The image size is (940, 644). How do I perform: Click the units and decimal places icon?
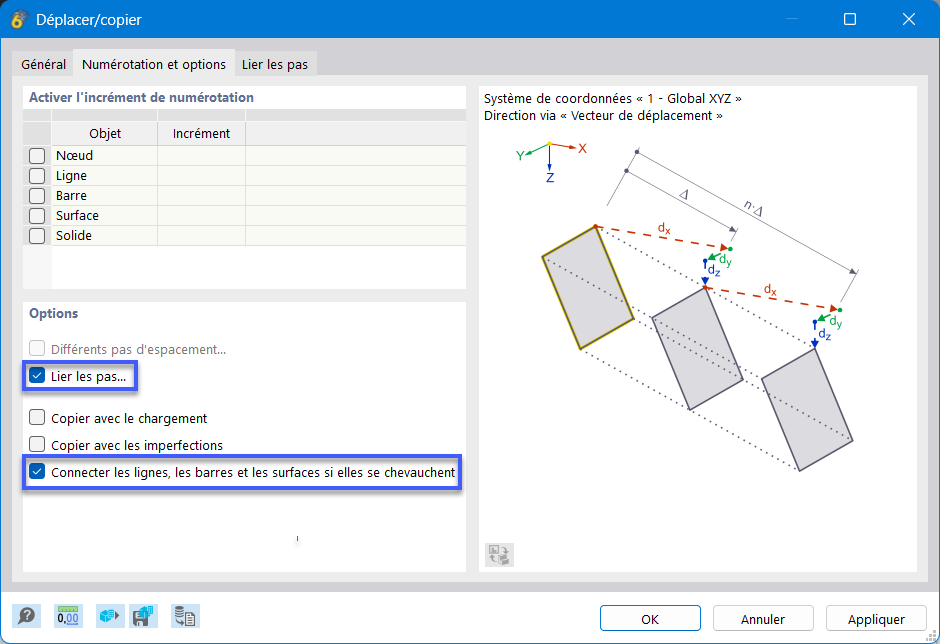click(x=68, y=616)
